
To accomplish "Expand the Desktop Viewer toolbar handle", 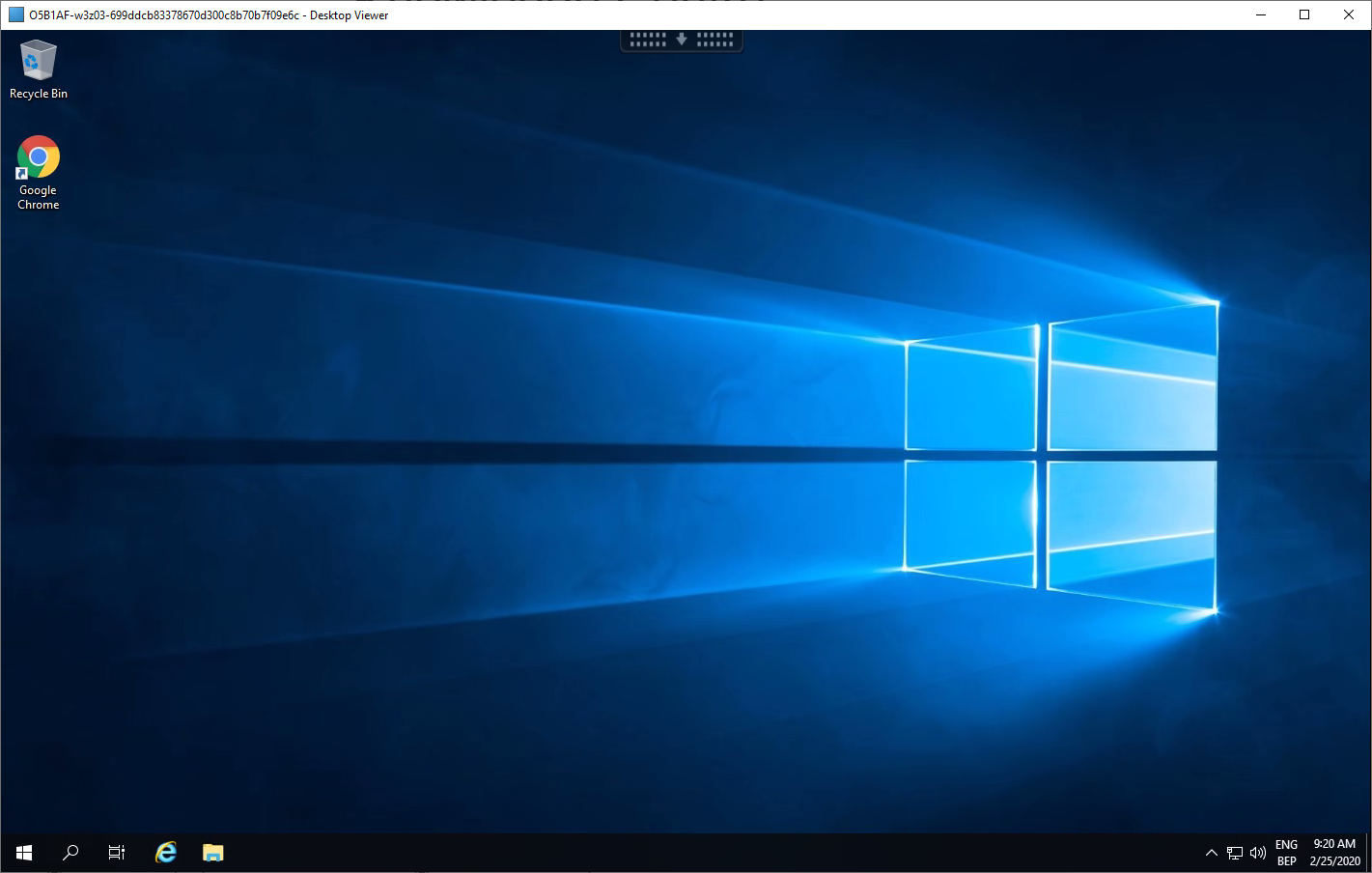I will point(682,40).
